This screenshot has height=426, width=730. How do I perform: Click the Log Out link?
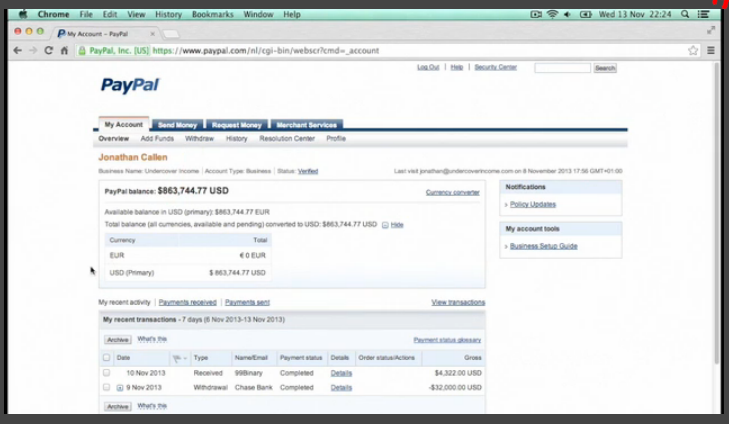click(x=428, y=67)
